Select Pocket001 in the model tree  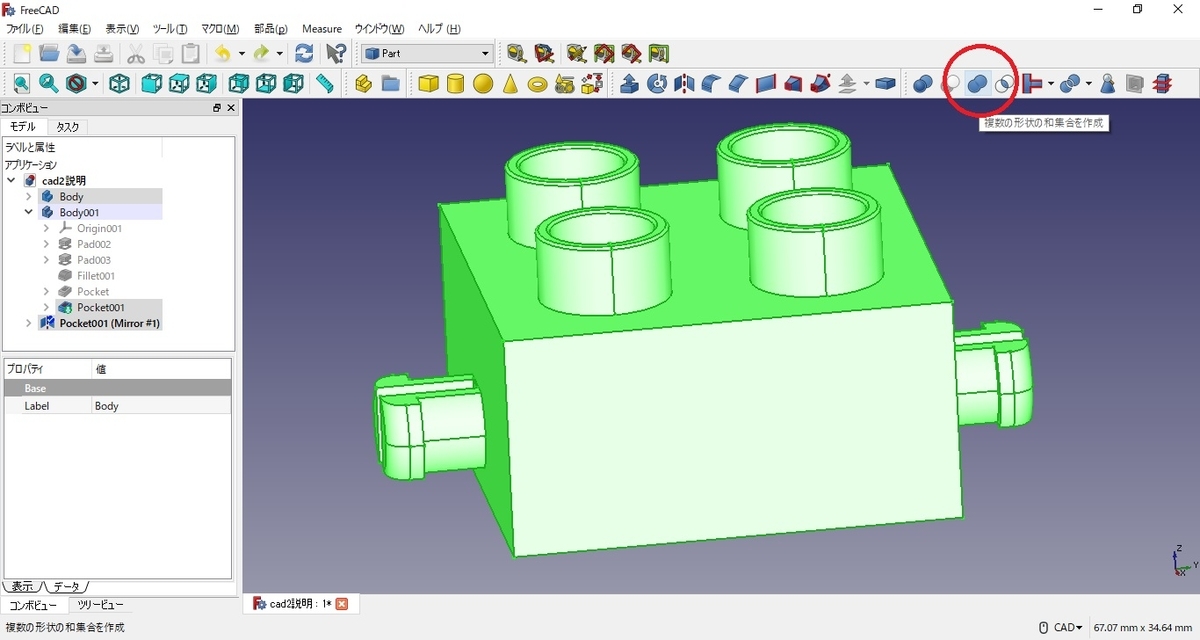coord(100,308)
